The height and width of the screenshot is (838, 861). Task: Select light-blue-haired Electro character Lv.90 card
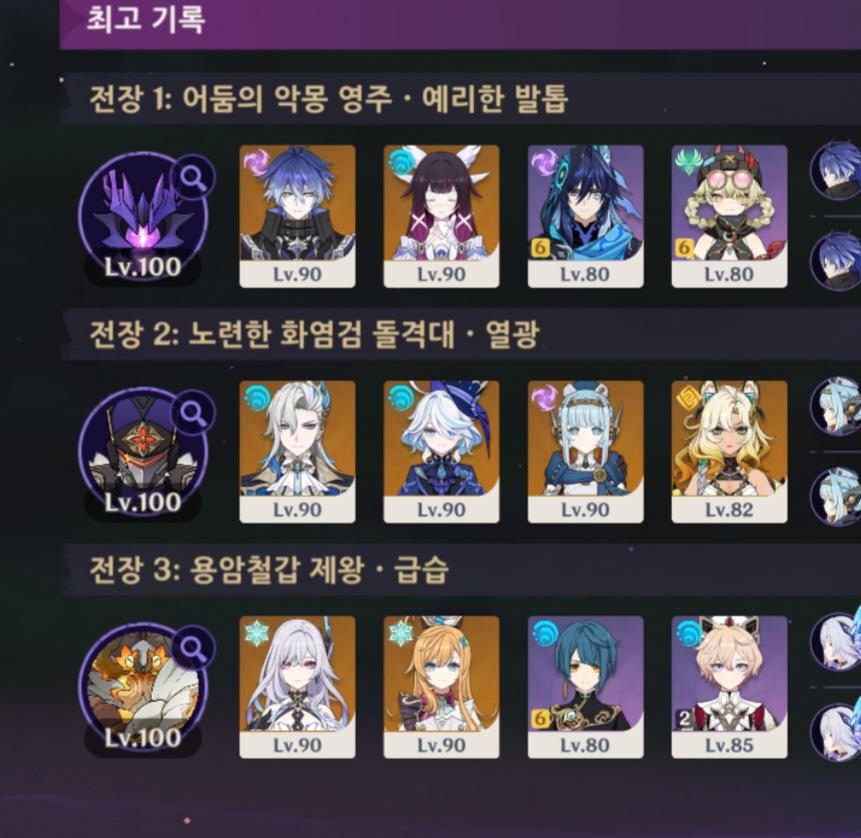pyautogui.click(x=585, y=452)
